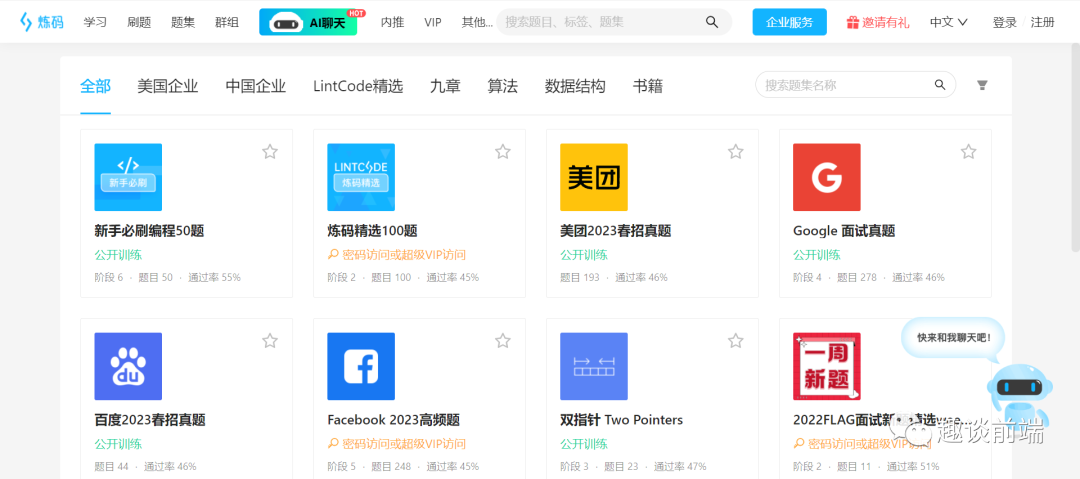Click the 邀请有礼 link

click(x=885, y=22)
